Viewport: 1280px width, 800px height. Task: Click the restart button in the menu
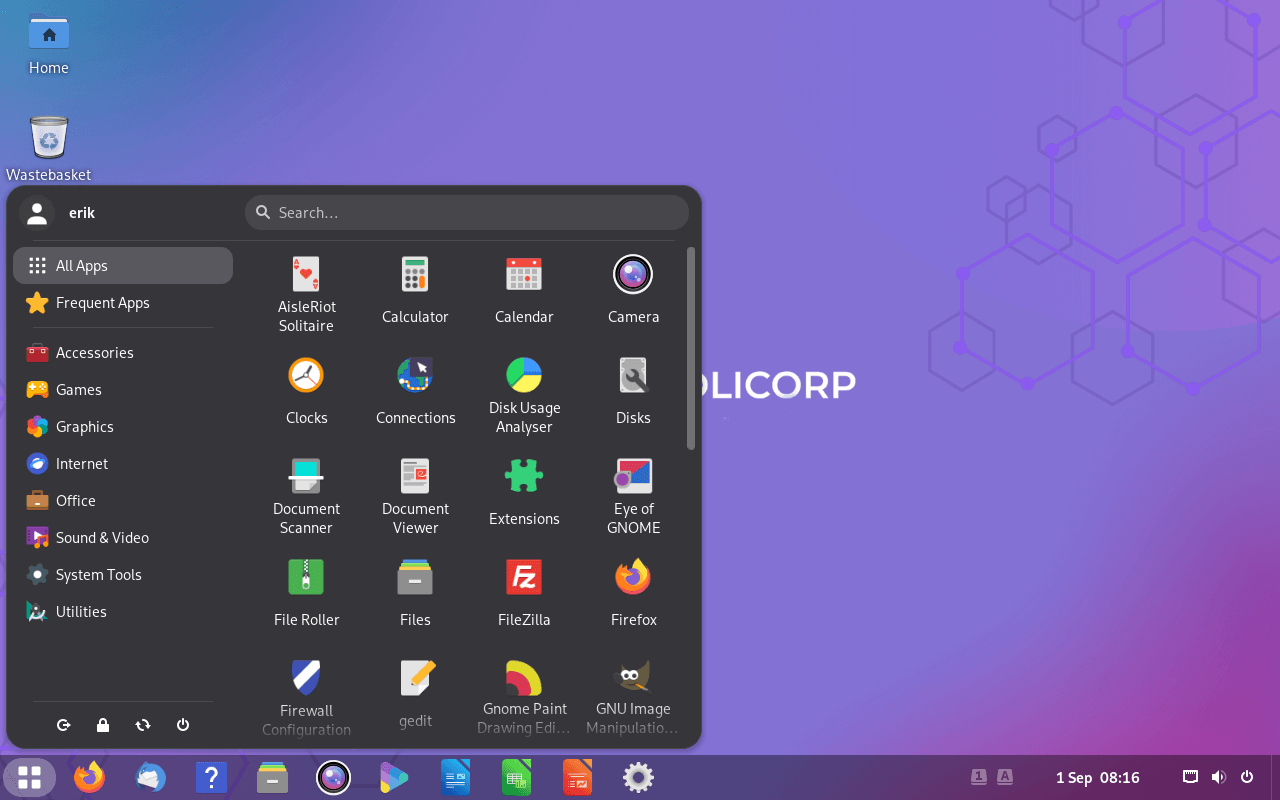[x=143, y=725]
